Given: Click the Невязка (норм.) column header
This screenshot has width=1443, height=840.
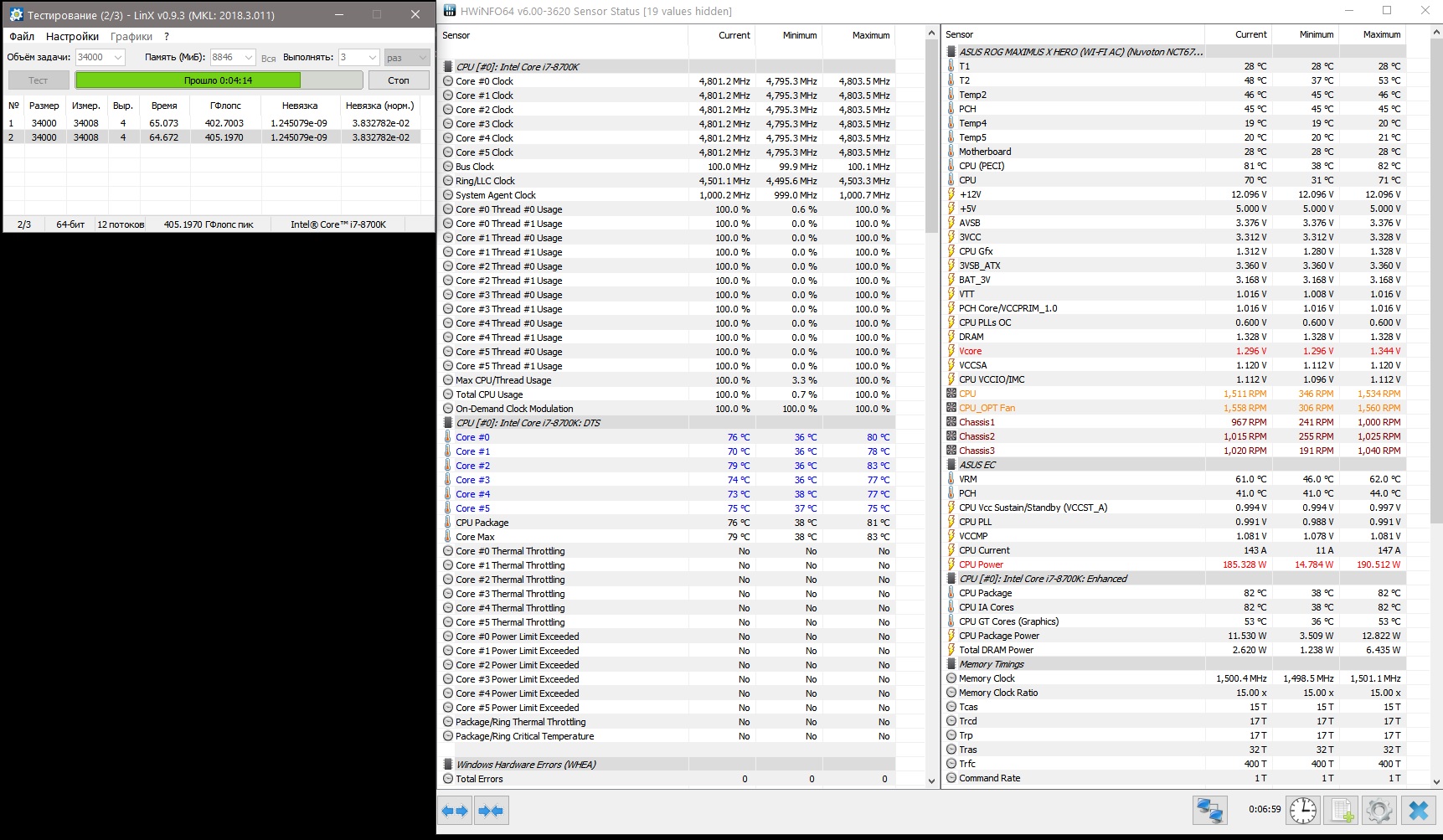Looking at the screenshot, I should [380, 106].
